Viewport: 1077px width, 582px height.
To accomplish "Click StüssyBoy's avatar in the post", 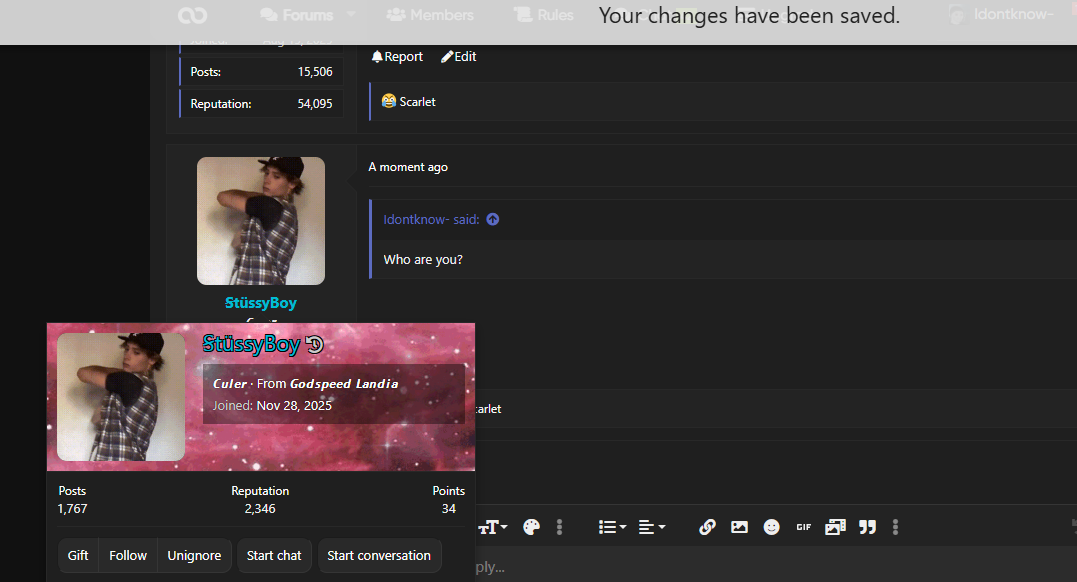I will tap(261, 221).
